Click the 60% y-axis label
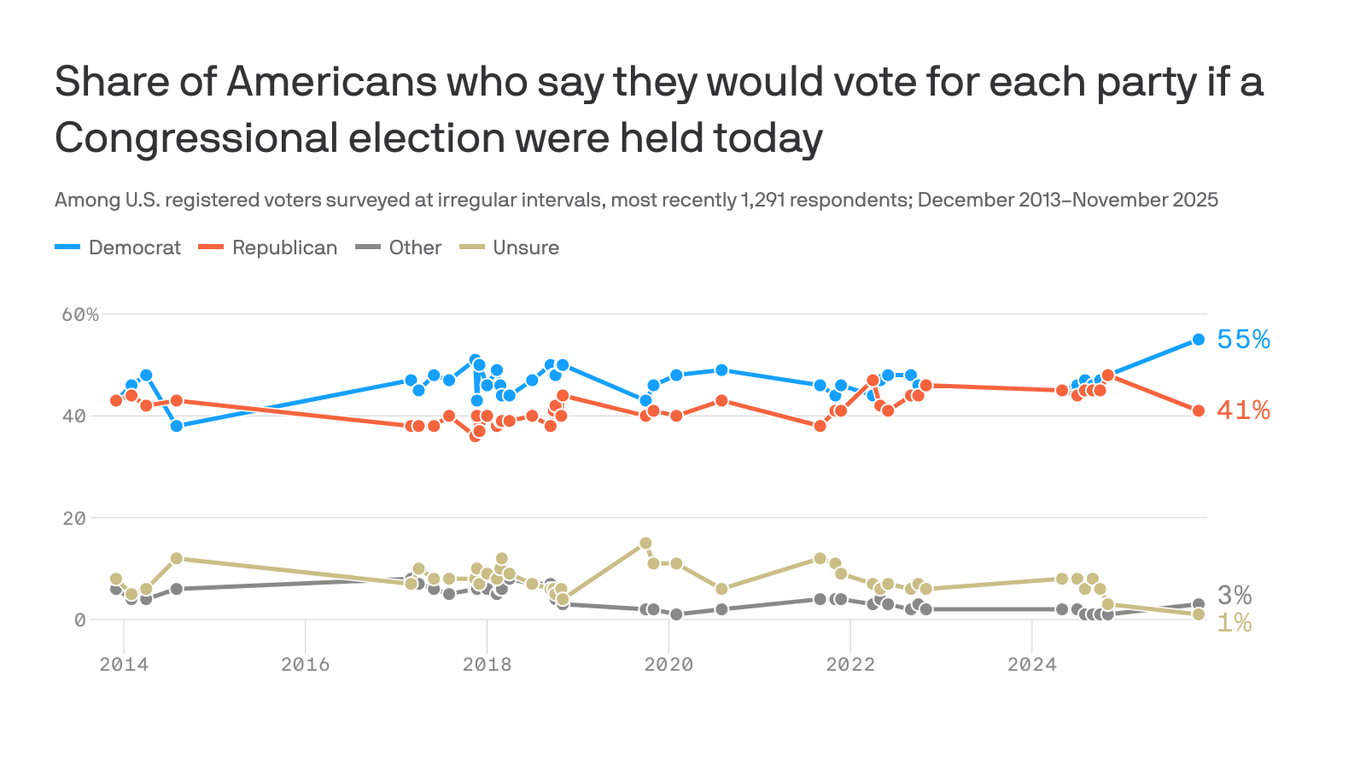This screenshot has width=1366, height=768. coord(80,315)
